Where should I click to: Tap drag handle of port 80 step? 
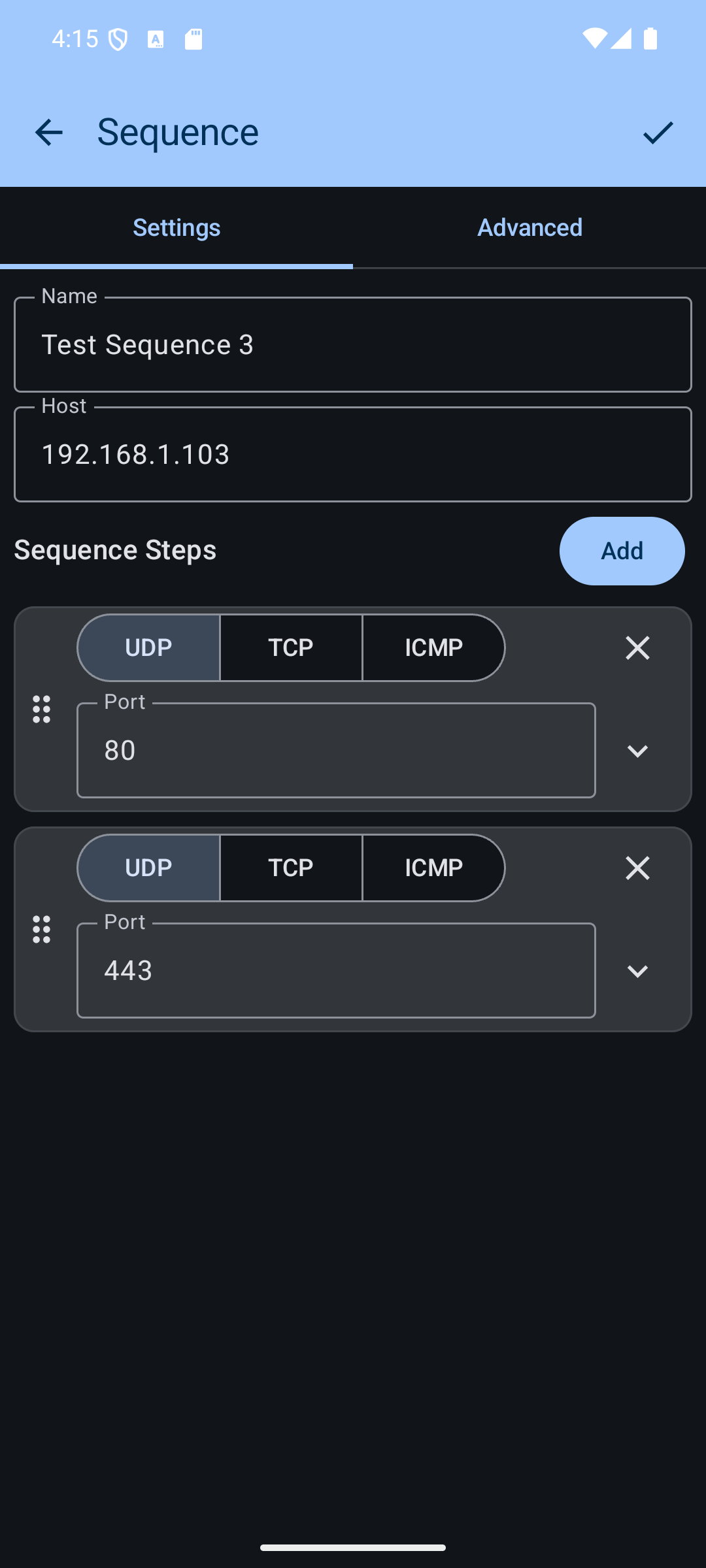(x=42, y=710)
